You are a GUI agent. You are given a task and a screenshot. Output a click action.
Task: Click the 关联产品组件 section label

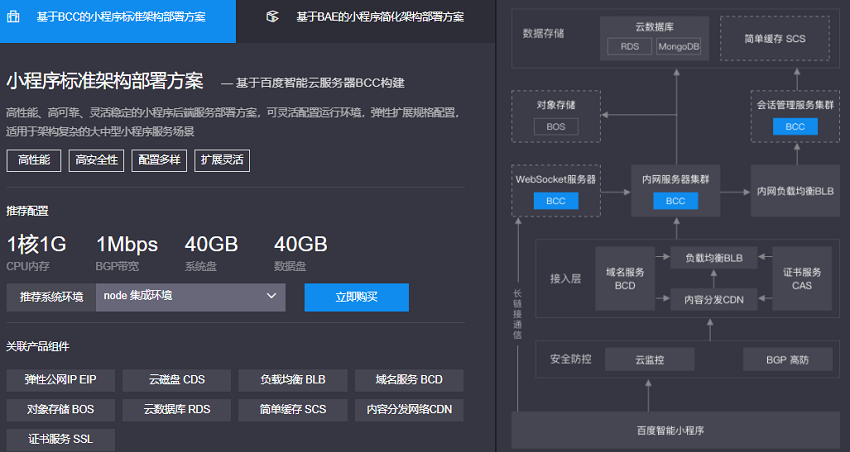(x=37, y=346)
